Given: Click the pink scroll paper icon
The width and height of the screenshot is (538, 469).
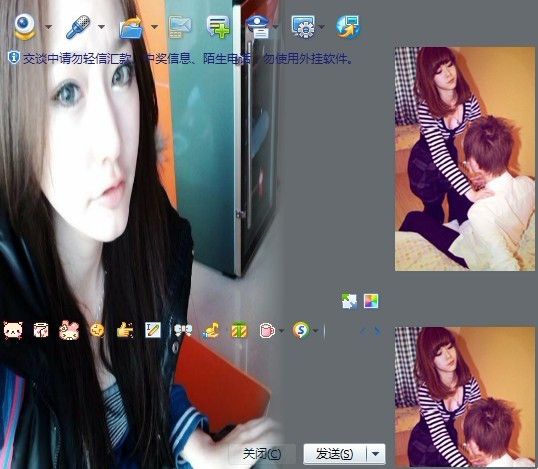Looking at the screenshot, I should [x=41, y=330].
